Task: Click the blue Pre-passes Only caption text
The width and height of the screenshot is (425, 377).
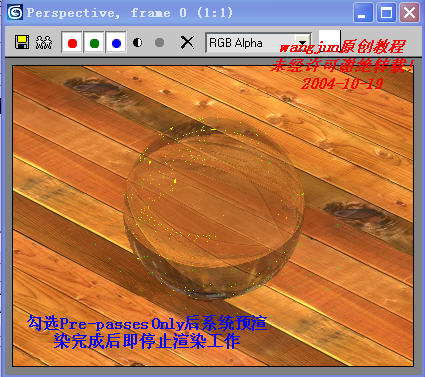Action: click(x=147, y=332)
